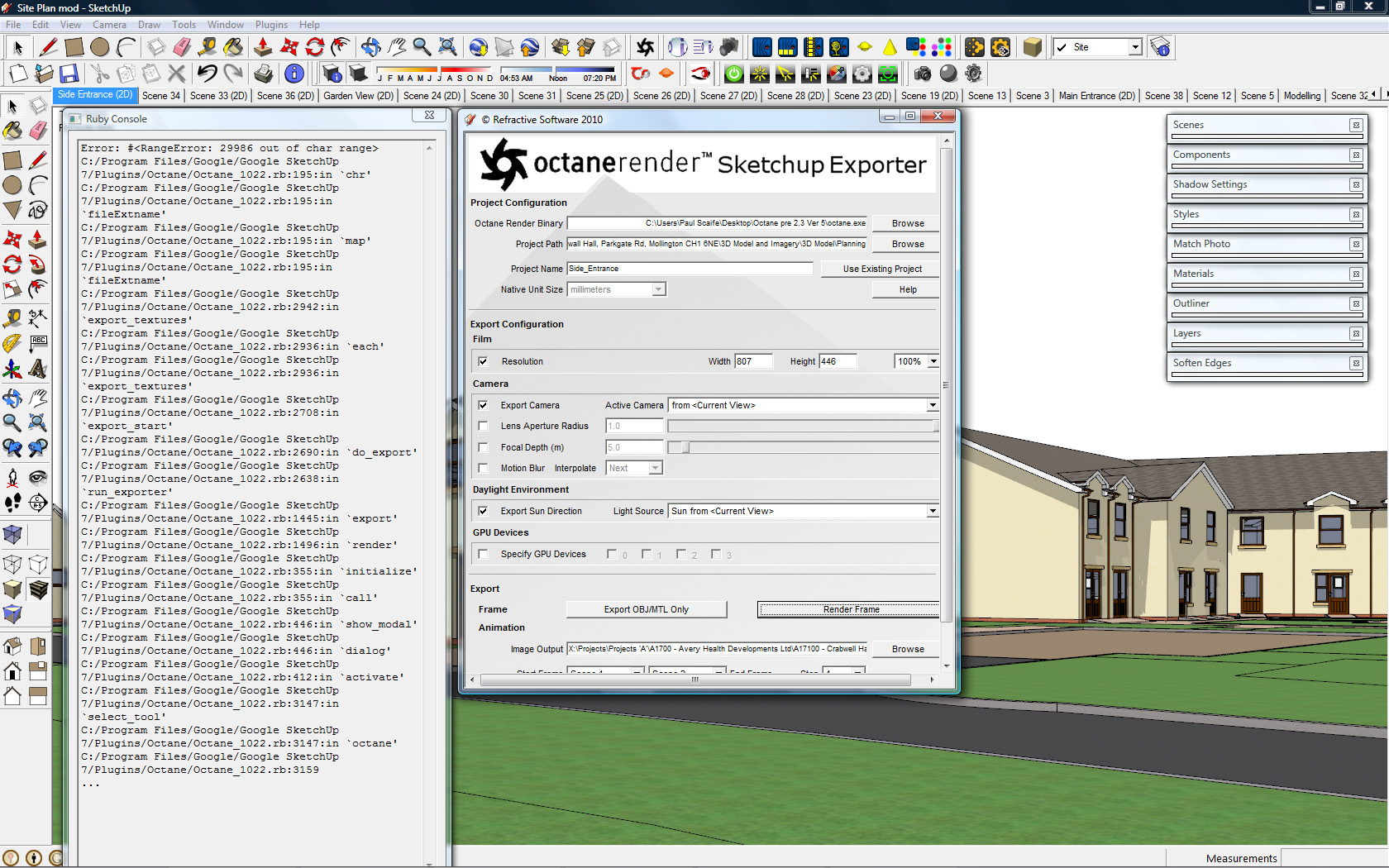The image size is (1389, 868).
Task: Click the Zoom magnifier in top toolbar
Action: coord(422,47)
